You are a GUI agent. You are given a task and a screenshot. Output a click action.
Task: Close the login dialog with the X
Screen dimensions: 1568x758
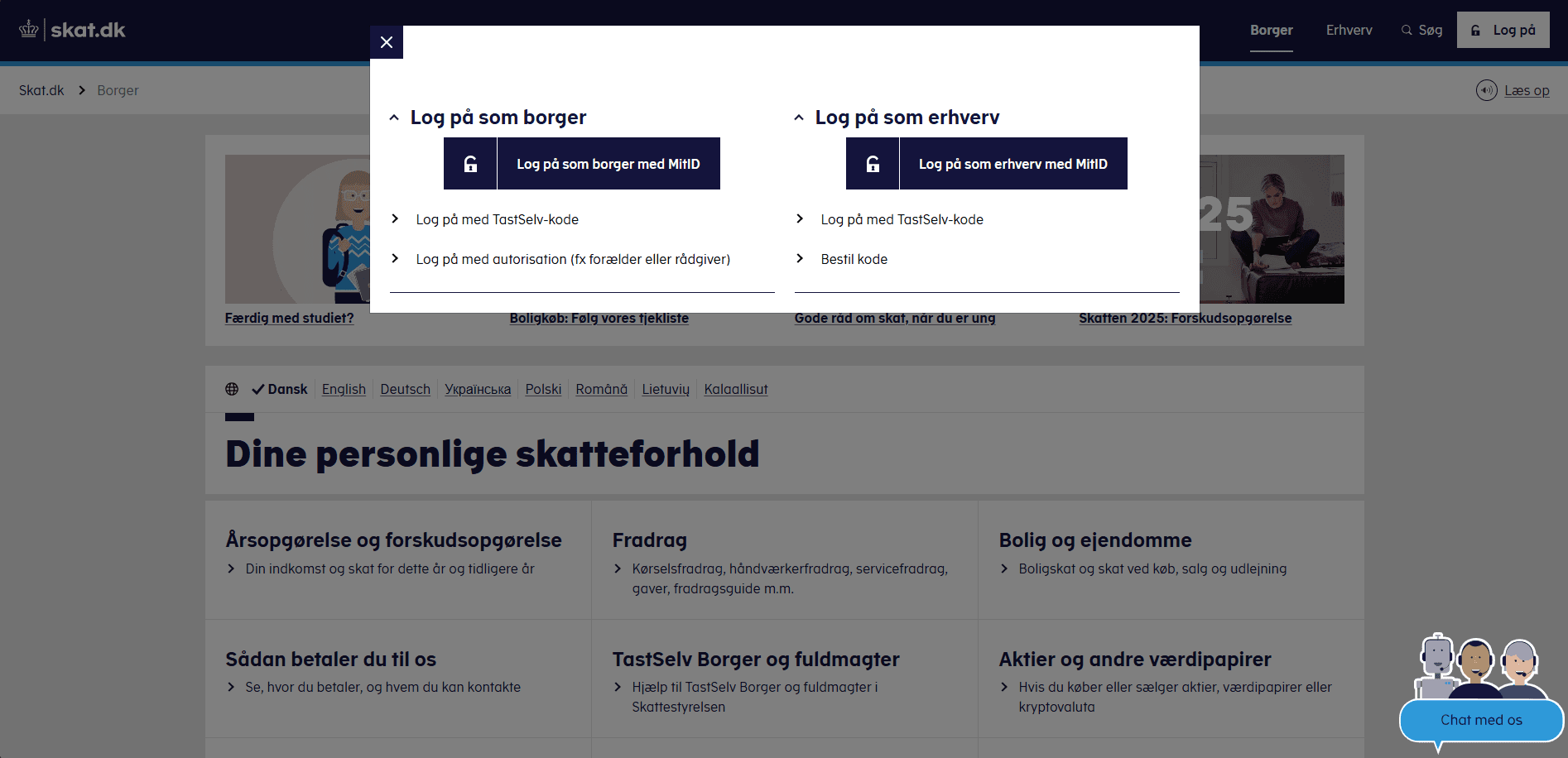(x=387, y=42)
